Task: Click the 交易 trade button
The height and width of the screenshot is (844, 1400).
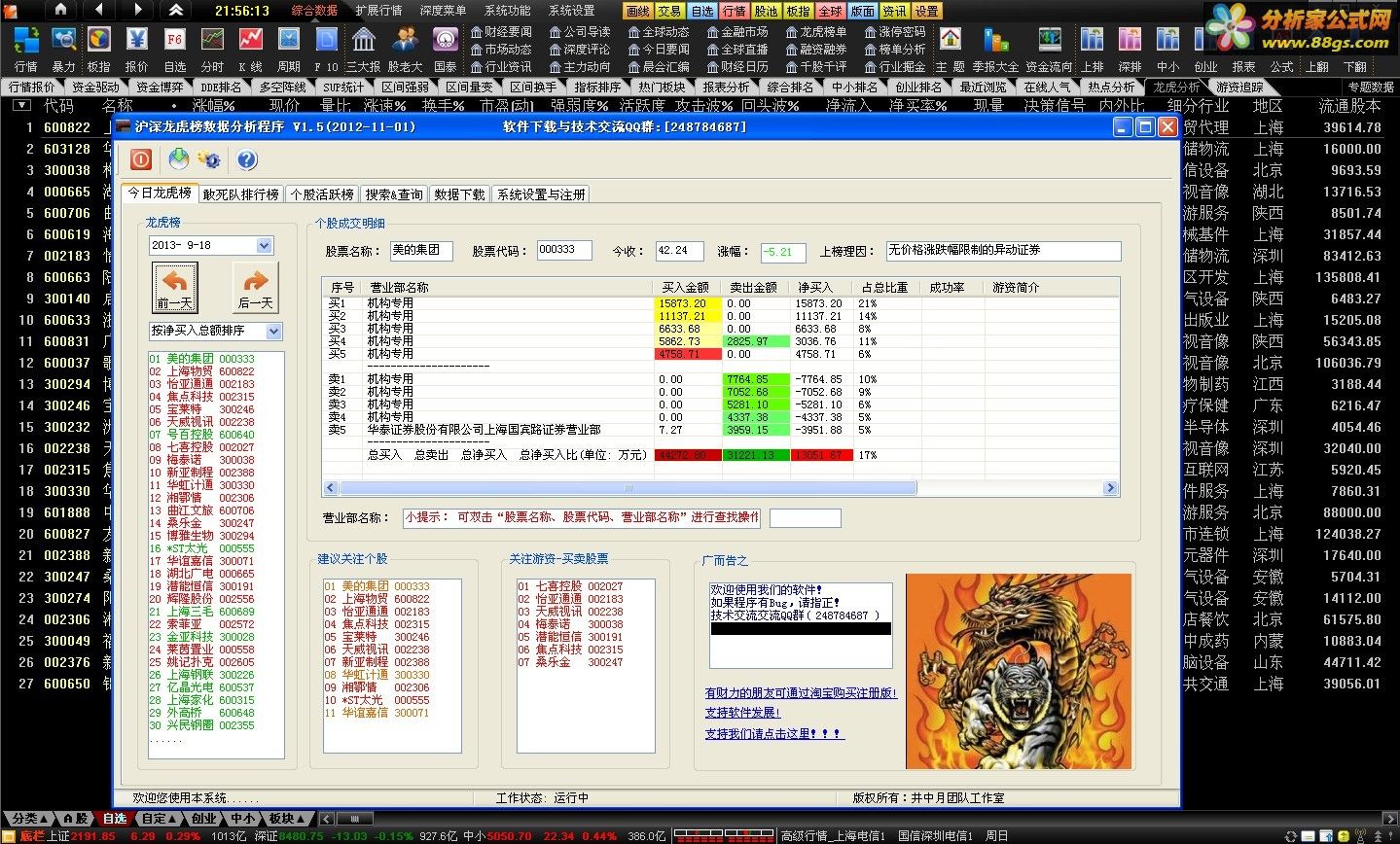Action: (x=669, y=11)
